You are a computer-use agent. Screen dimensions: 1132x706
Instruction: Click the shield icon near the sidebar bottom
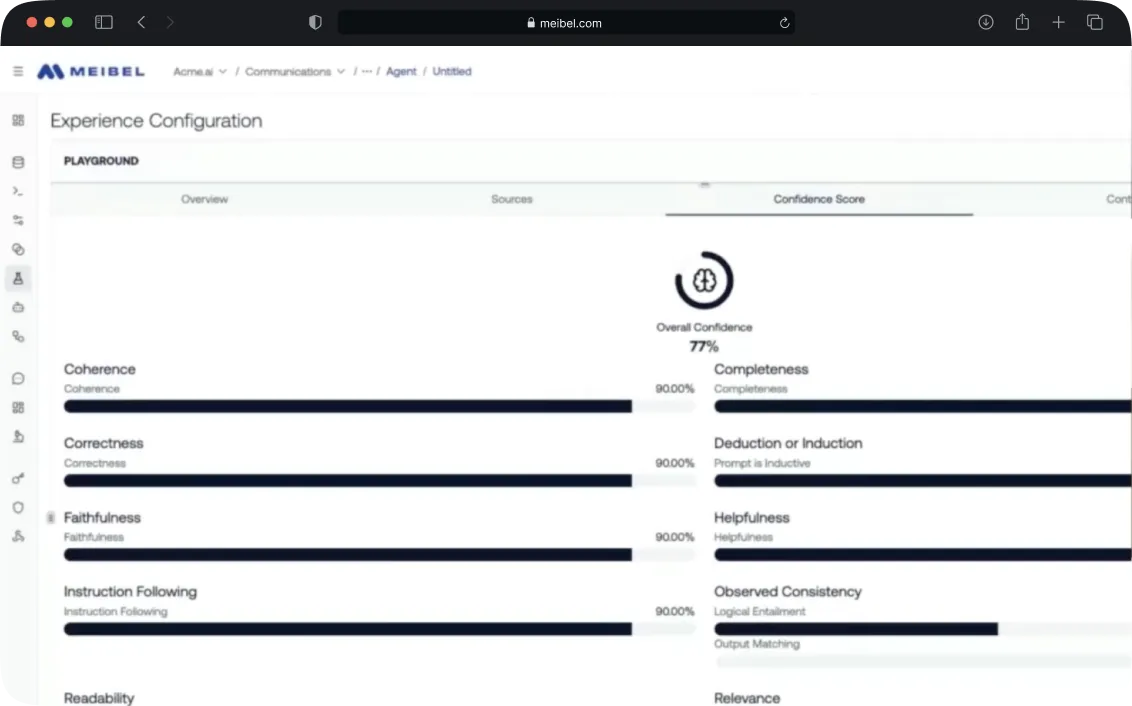(18, 507)
